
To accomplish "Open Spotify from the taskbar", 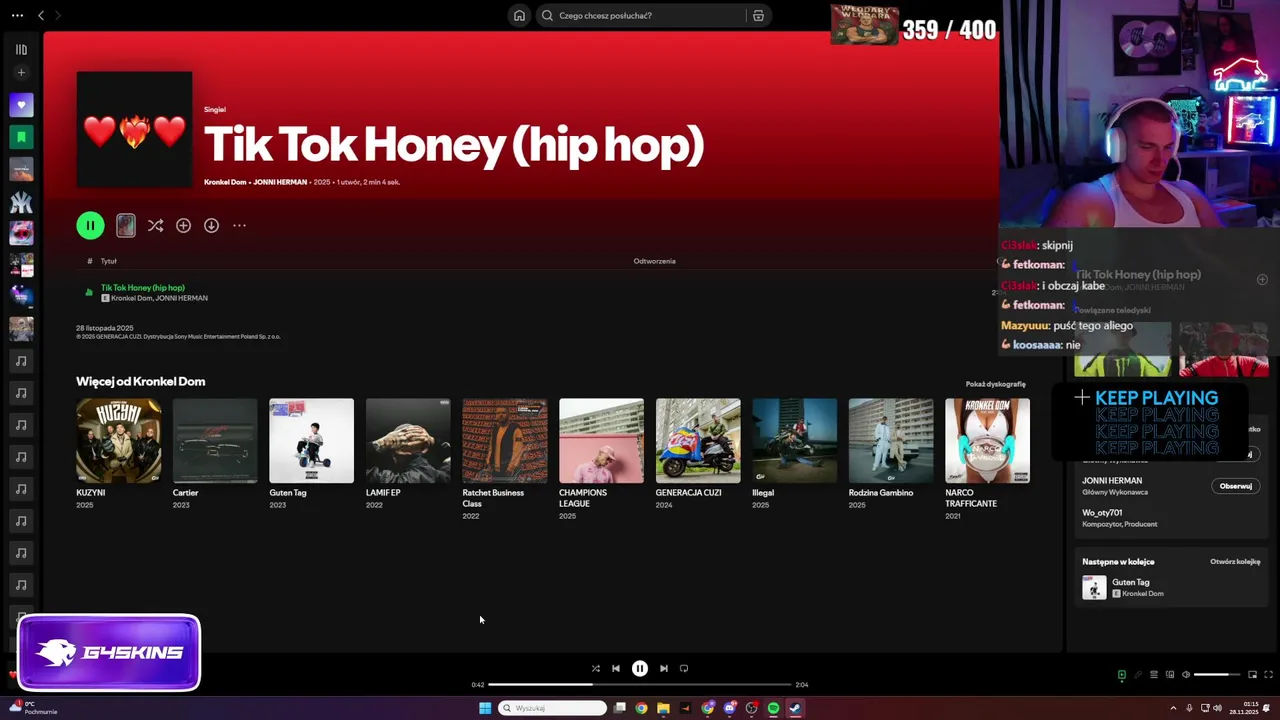I will (x=773, y=708).
